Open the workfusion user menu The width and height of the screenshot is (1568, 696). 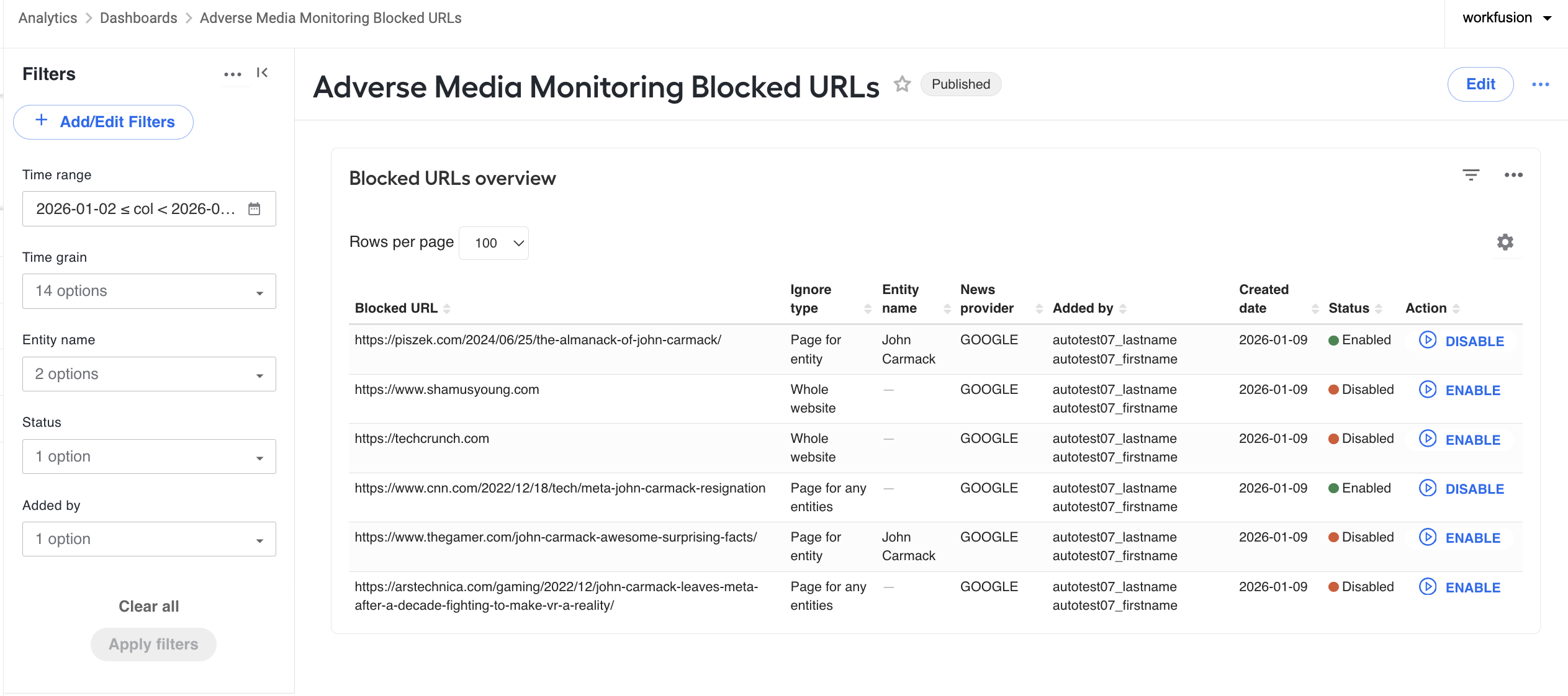(1507, 18)
